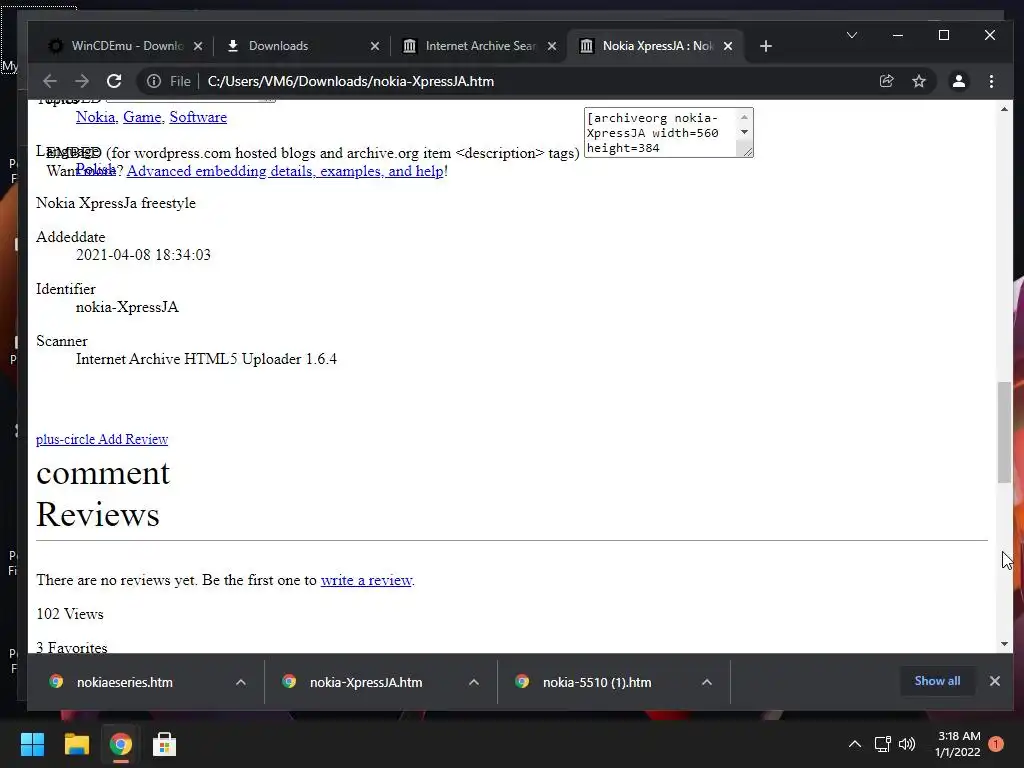This screenshot has width=1024, height=768.
Task: Open downloaded nokiaeseries.htm file
Action: [124, 682]
